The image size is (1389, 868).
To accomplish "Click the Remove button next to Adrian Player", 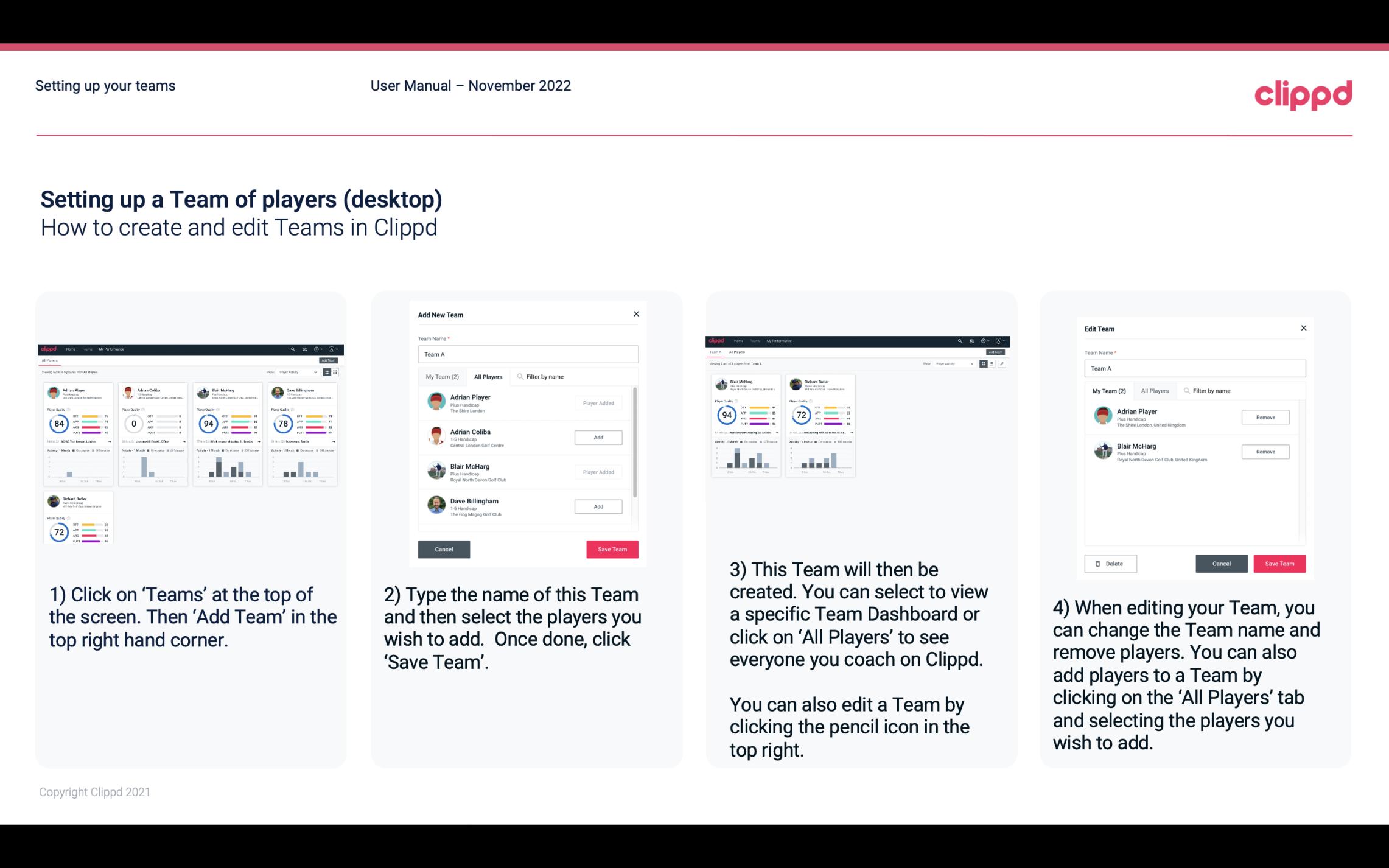I will (x=1265, y=417).
